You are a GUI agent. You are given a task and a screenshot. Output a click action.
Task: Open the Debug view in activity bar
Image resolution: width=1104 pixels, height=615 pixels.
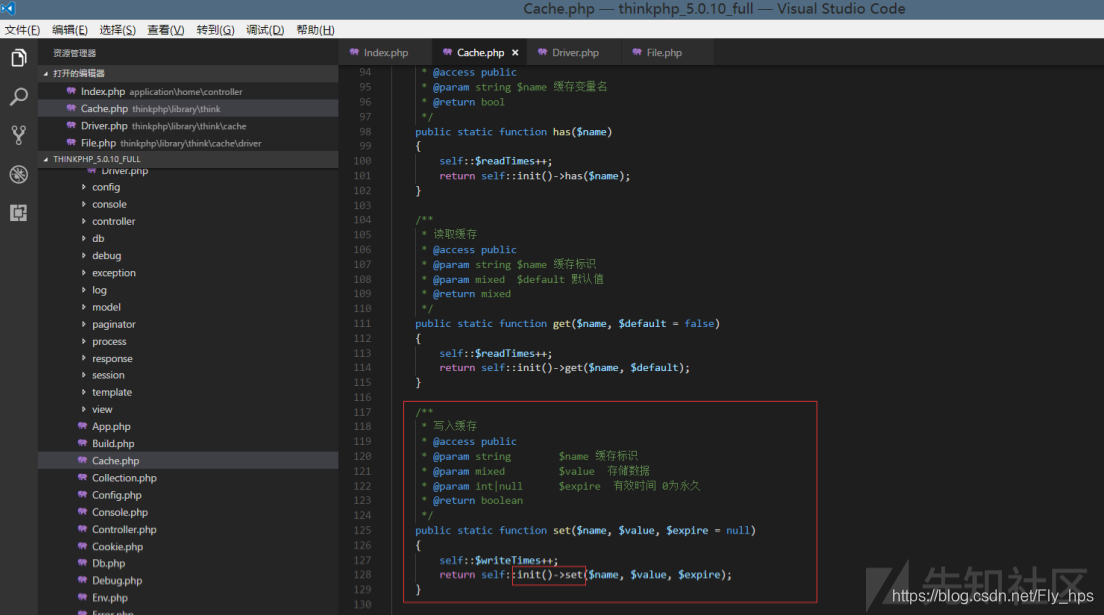(x=19, y=174)
